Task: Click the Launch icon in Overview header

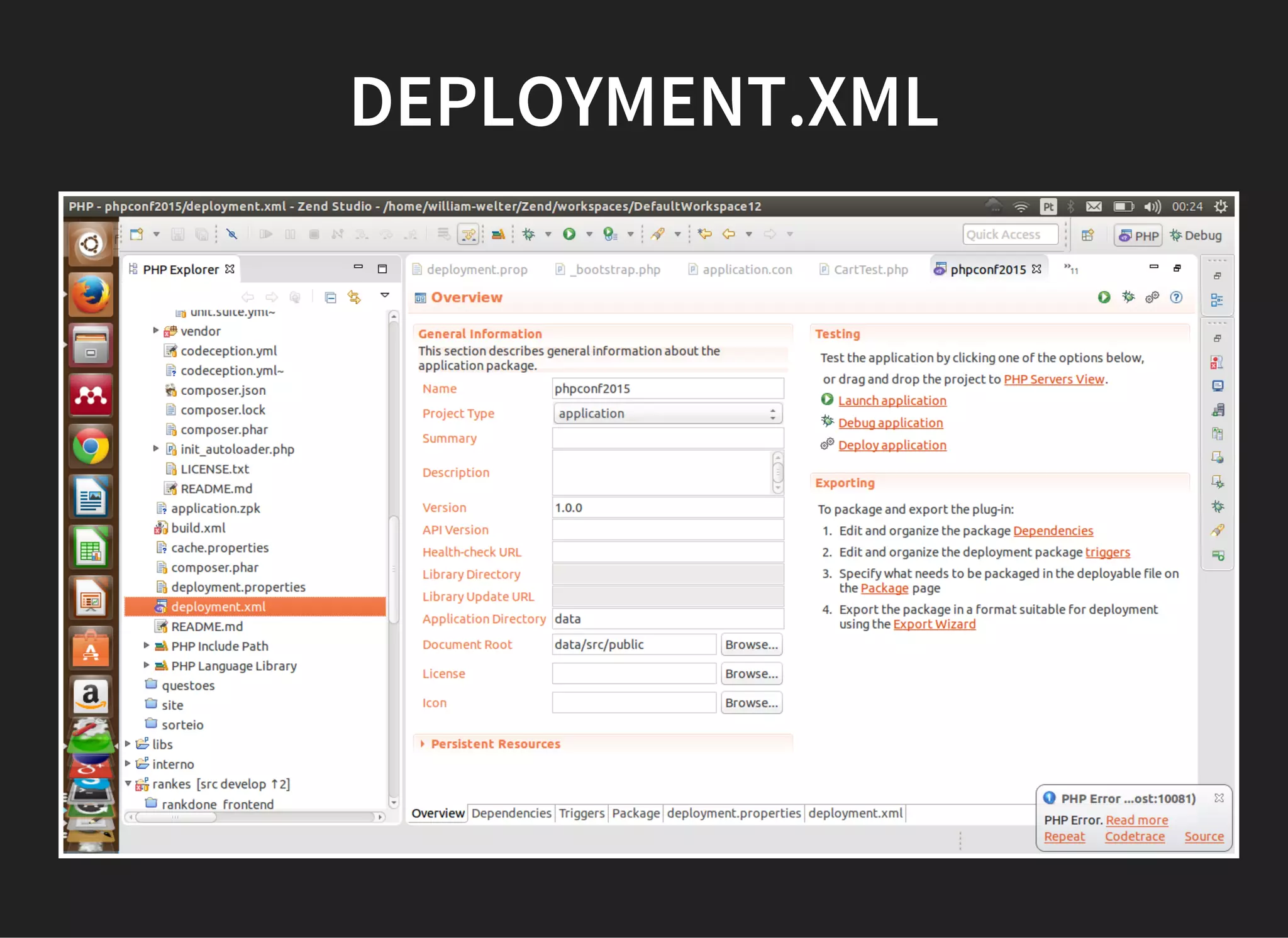Action: coord(1104,297)
